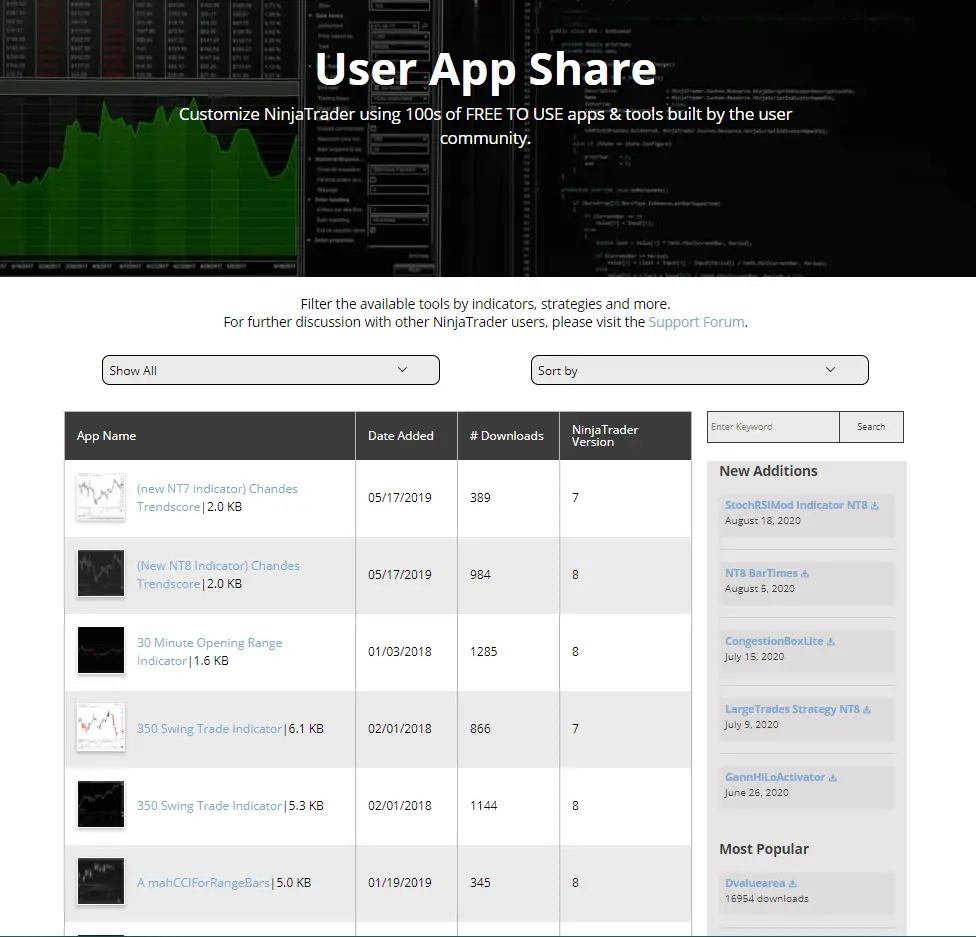This screenshot has height=937, width=976.
Task: Open 30 Minute Opening Range Indicator link
Action: click(209, 651)
